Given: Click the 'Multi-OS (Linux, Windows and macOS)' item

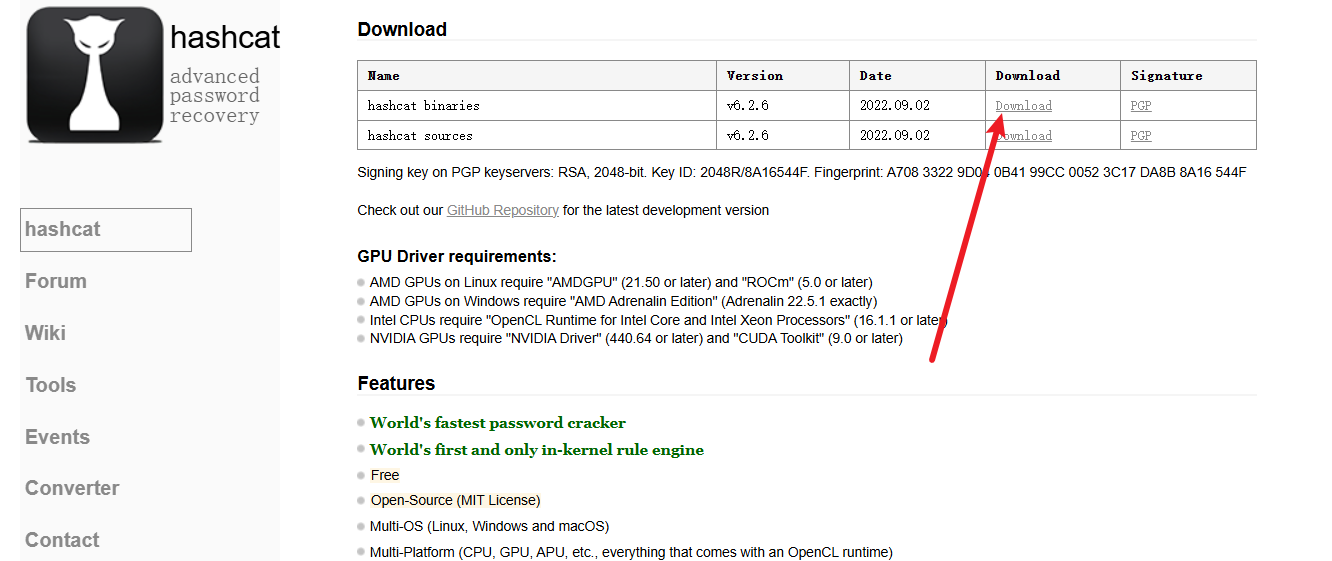Looking at the screenshot, I should pos(489,526).
